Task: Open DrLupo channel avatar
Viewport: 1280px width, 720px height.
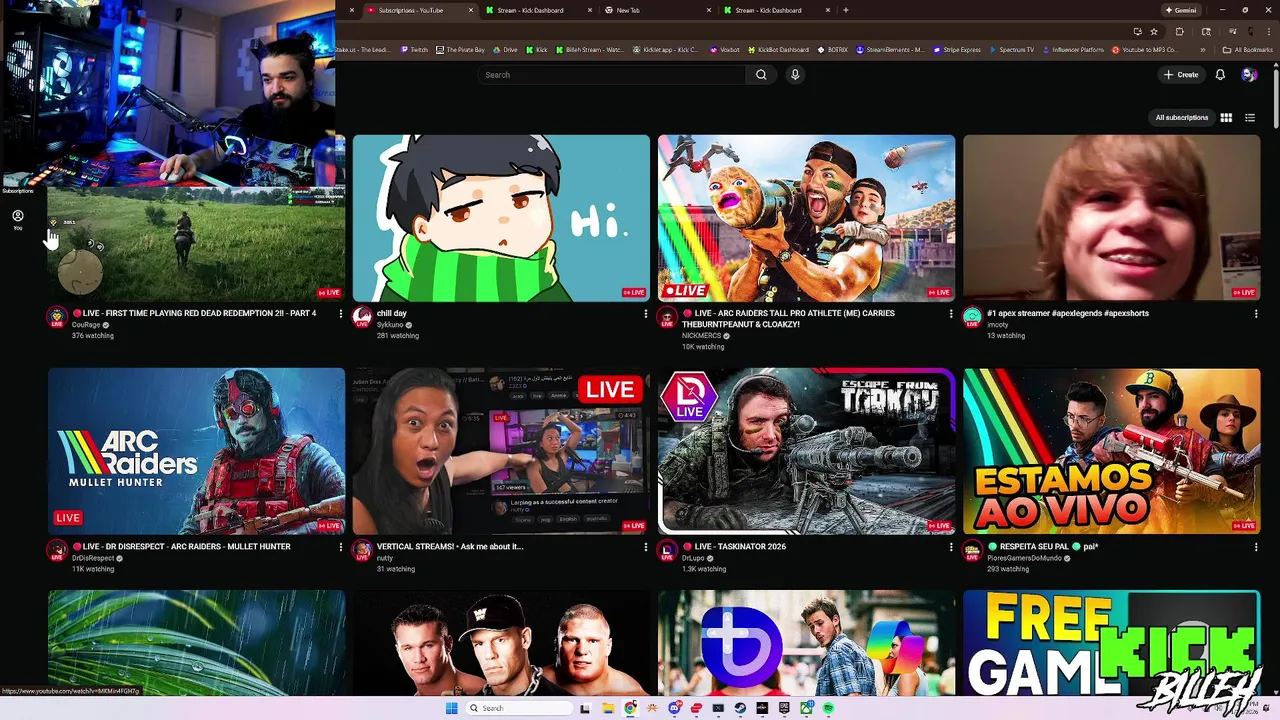Action: pos(667,550)
